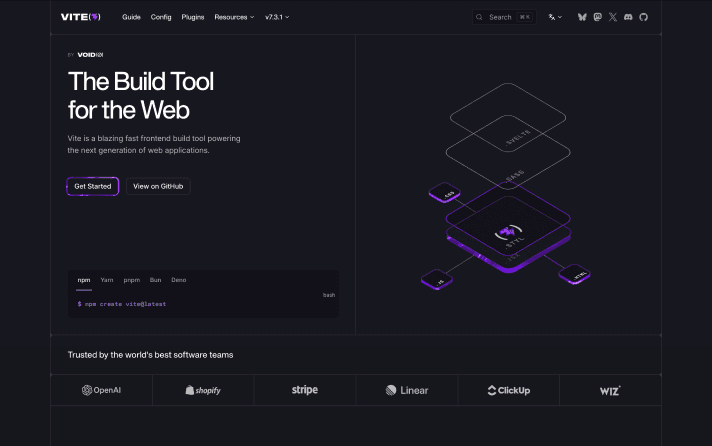Open the X (Twitter) social link icon
Viewport: 712px width, 446px height.
click(x=613, y=17)
